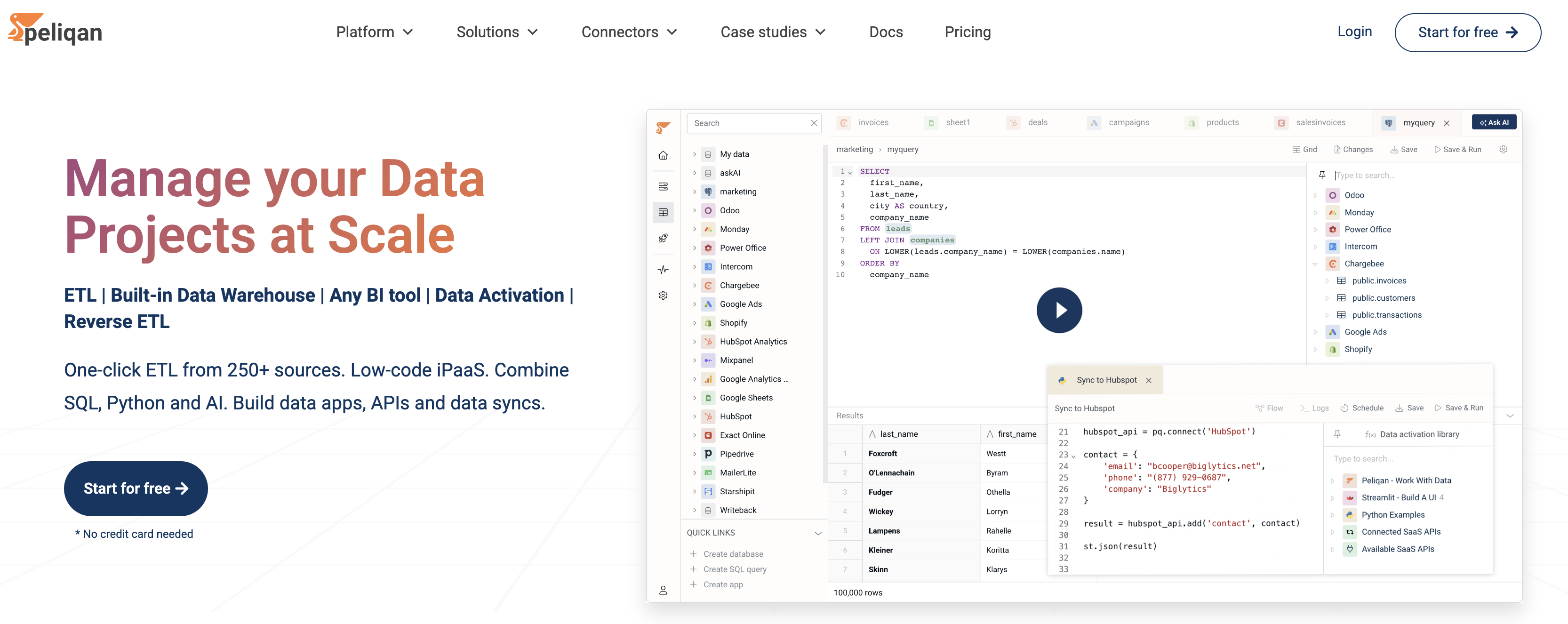Click the Ask AI button
Image resolution: width=1568 pixels, height=624 pixels.
click(x=1494, y=122)
